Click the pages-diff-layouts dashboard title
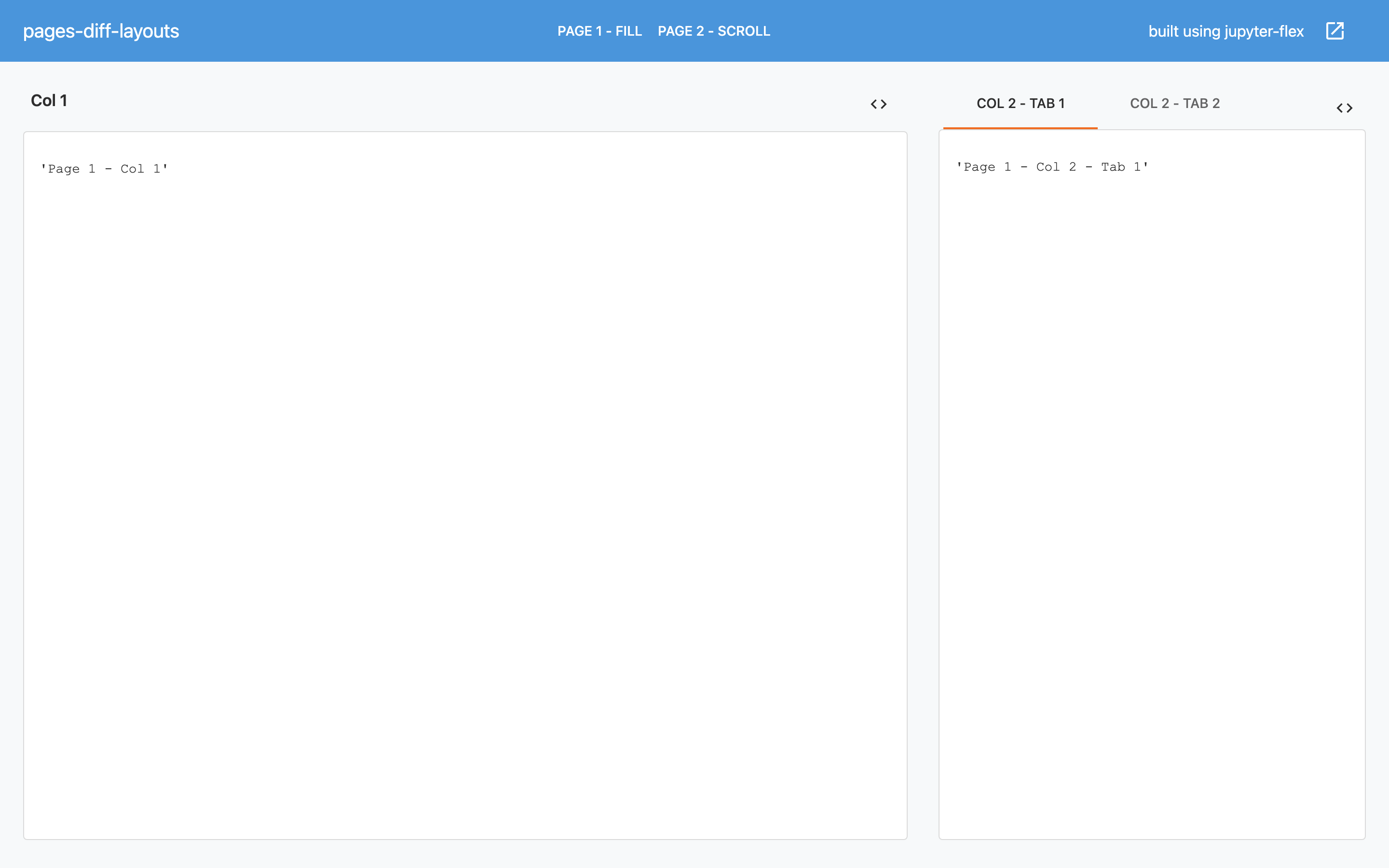1389x868 pixels. click(x=101, y=31)
